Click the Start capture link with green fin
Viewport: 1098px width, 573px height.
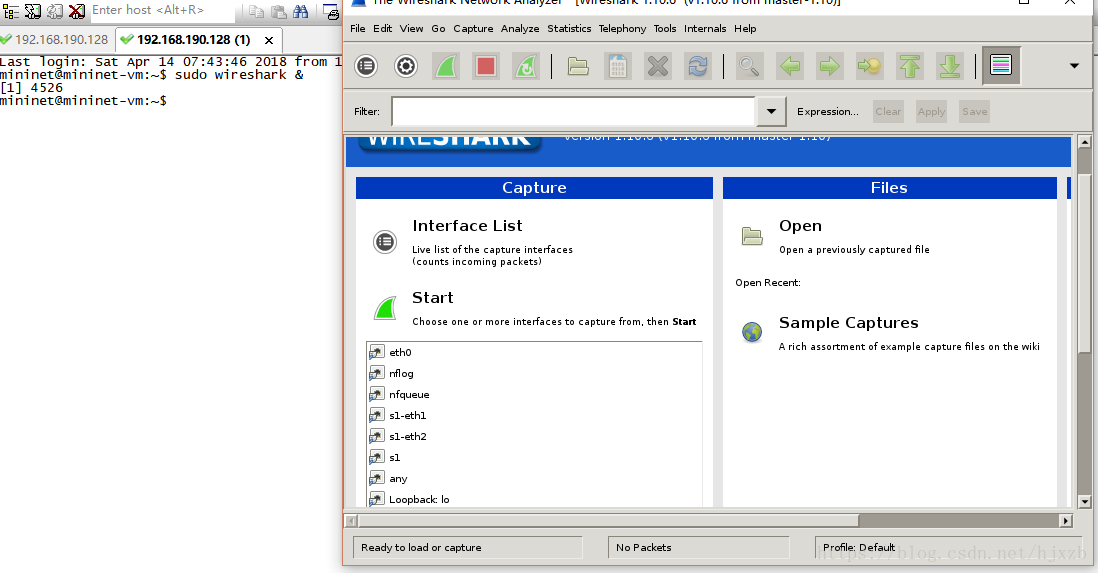[x=433, y=298]
